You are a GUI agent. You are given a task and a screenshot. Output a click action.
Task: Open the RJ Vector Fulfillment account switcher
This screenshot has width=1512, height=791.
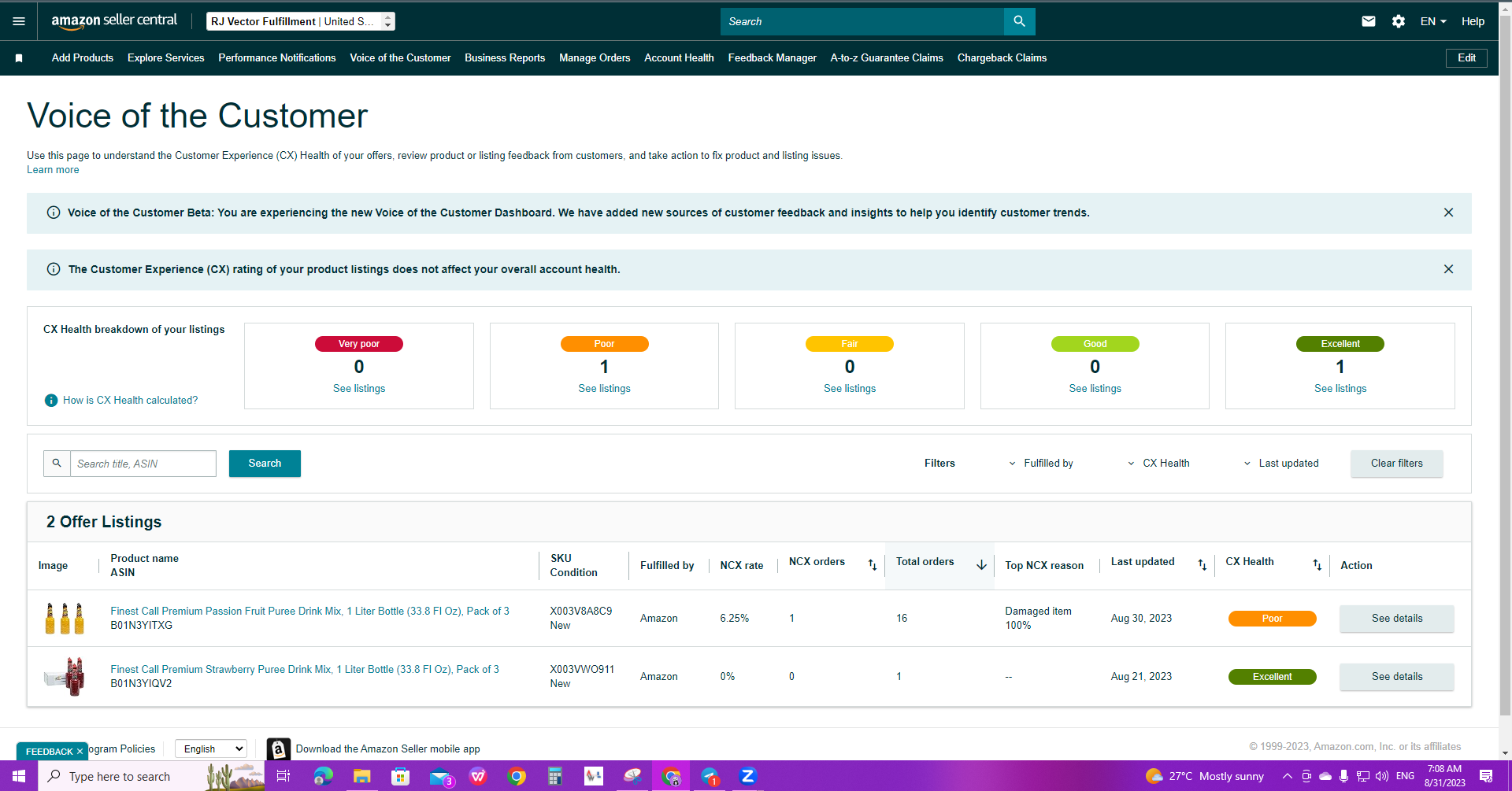(x=301, y=21)
